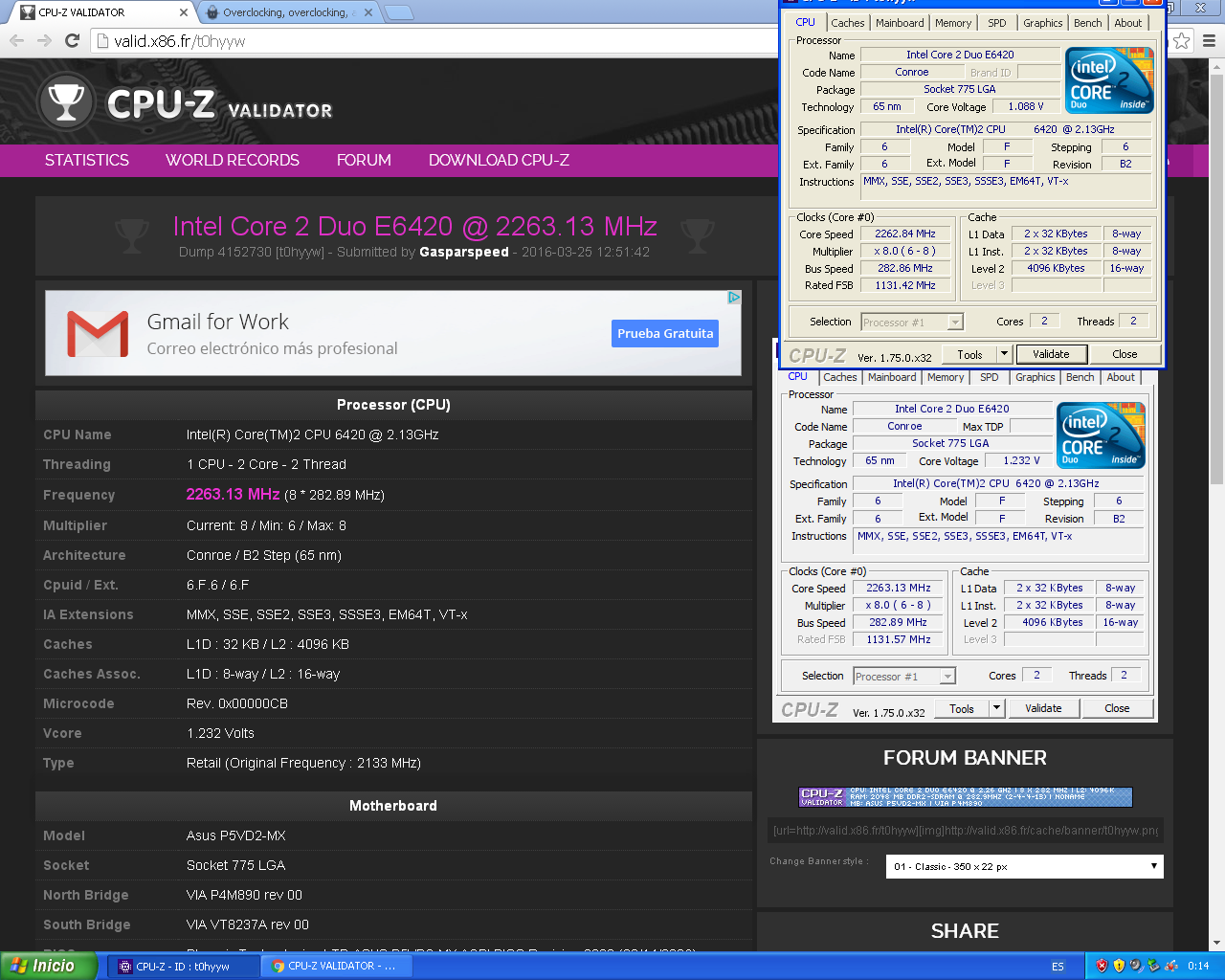
Task: Click the Socket 775 LGA value in the Motherboard table
Action: coord(235,865)
